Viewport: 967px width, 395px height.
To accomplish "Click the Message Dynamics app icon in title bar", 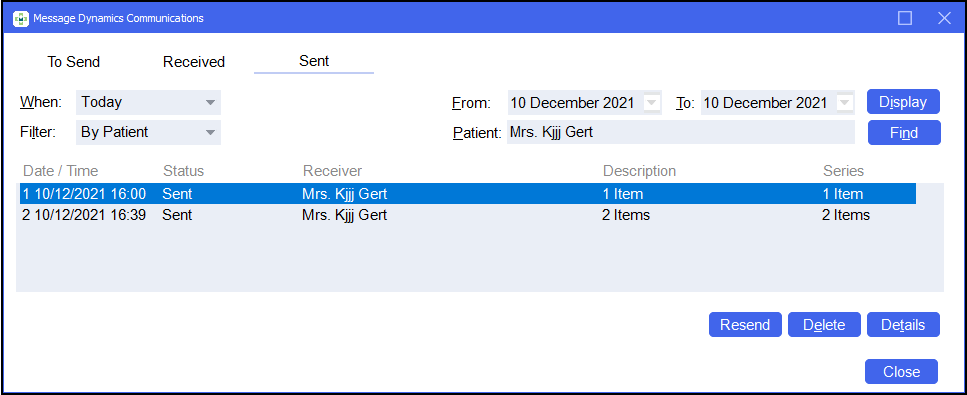I will click(x=20, y=19).
